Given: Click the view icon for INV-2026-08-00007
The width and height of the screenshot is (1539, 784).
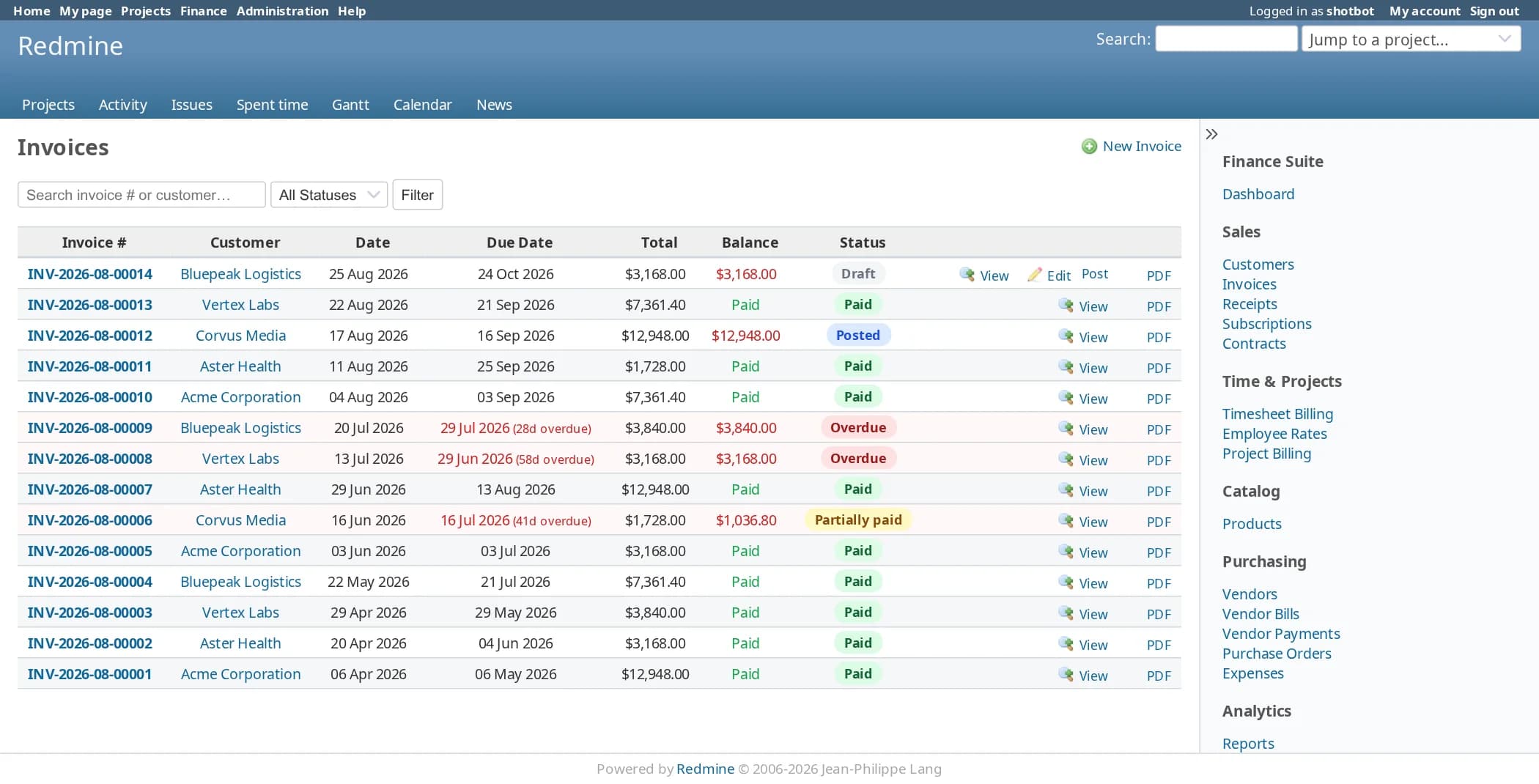Looking at the screenshot, I should [x=1066, y=490].
